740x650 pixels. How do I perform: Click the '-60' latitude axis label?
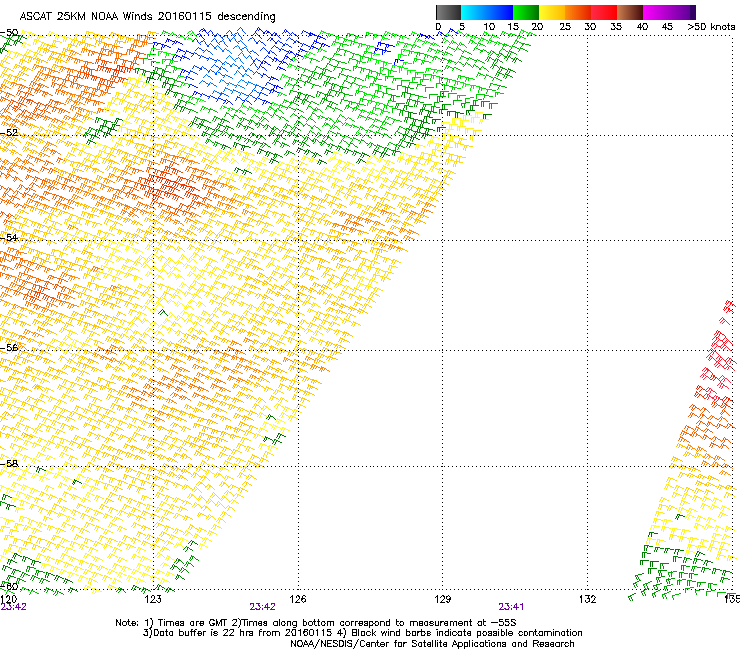pyautogui.click(x=9, y=586)
